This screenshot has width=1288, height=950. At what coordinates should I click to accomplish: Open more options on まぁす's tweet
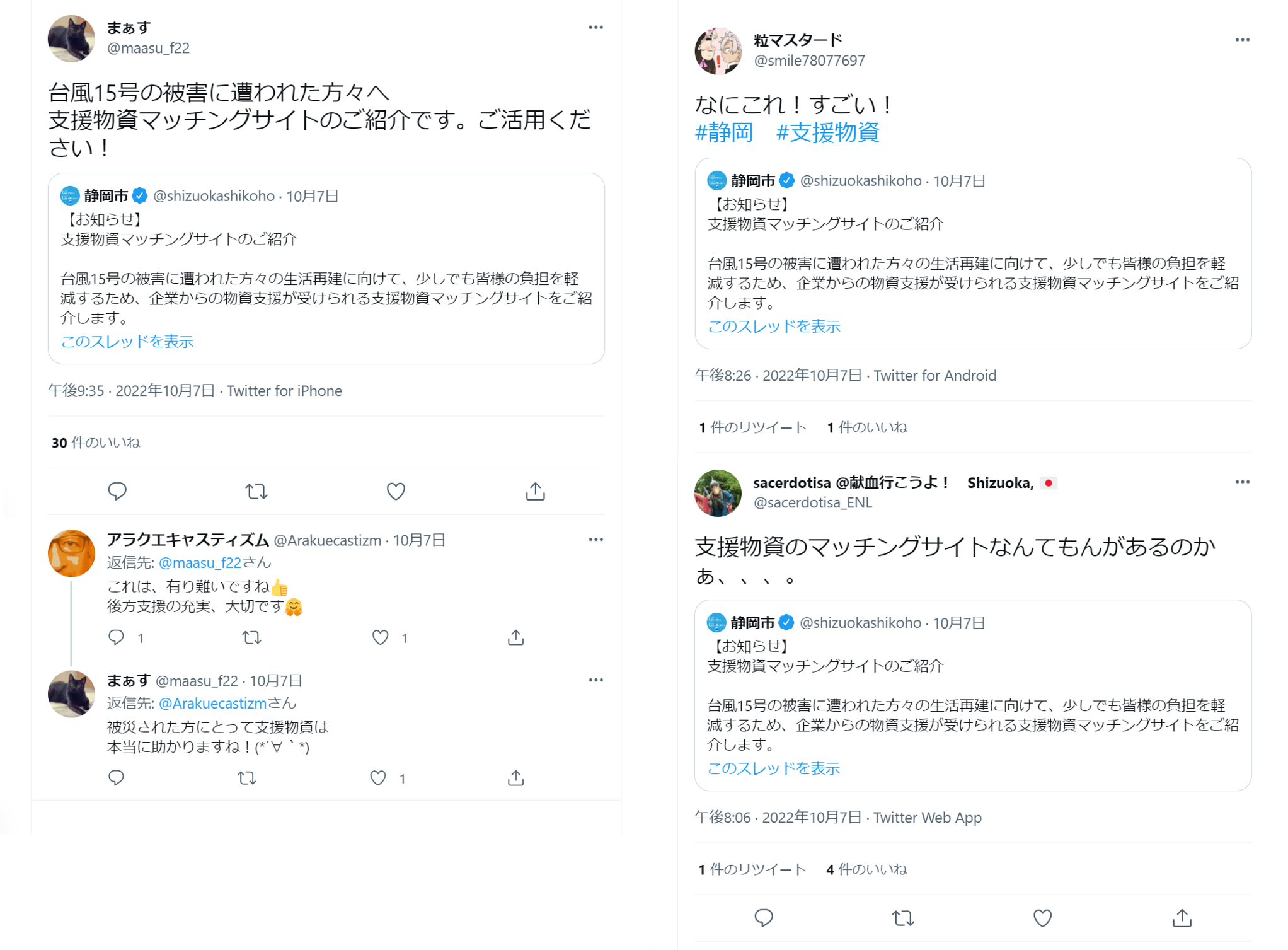(x=595, y=26)
